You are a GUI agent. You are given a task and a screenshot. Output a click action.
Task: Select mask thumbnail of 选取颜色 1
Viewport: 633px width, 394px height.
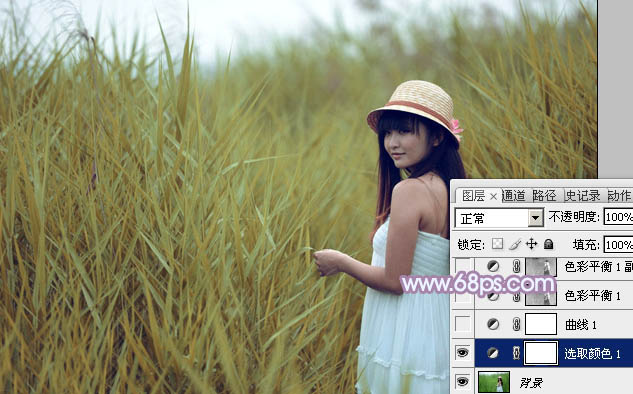541,353
